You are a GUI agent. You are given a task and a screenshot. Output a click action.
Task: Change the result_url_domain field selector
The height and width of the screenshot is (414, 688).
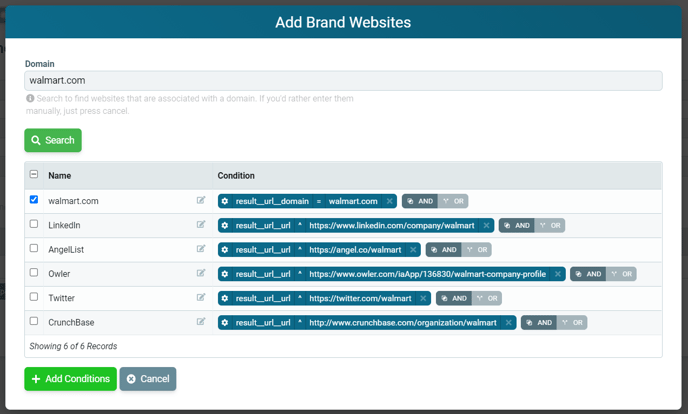pos(272,201)
